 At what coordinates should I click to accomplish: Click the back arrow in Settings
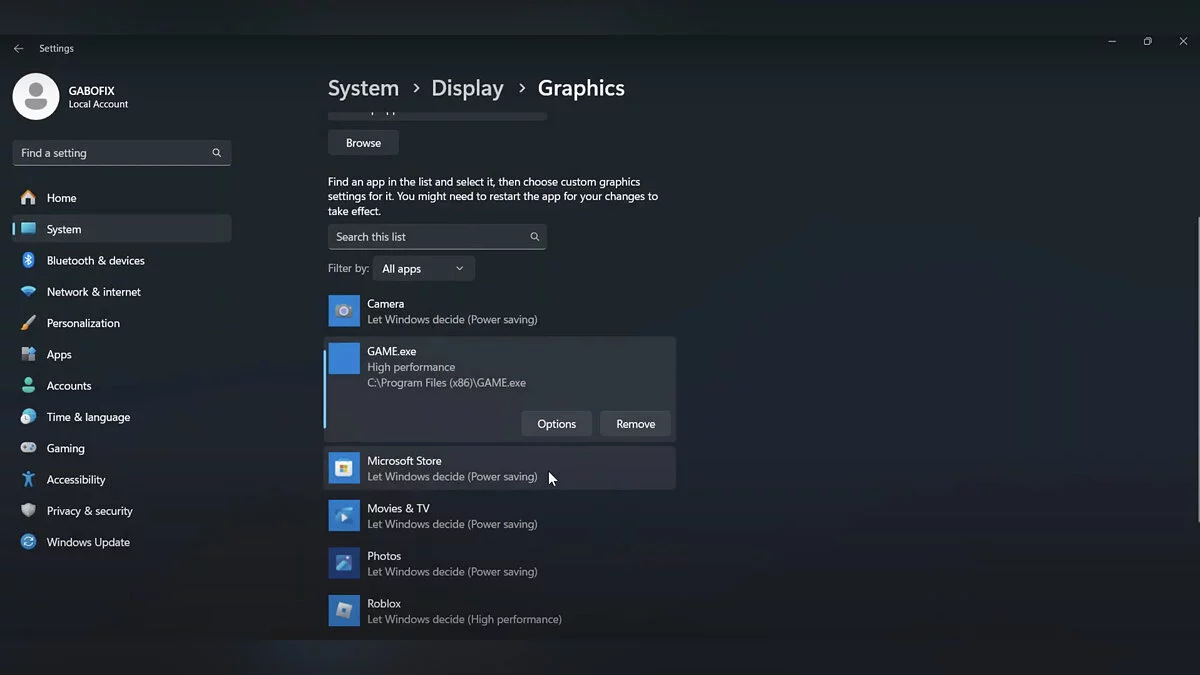pyautogui.click(x=18, y=48)
